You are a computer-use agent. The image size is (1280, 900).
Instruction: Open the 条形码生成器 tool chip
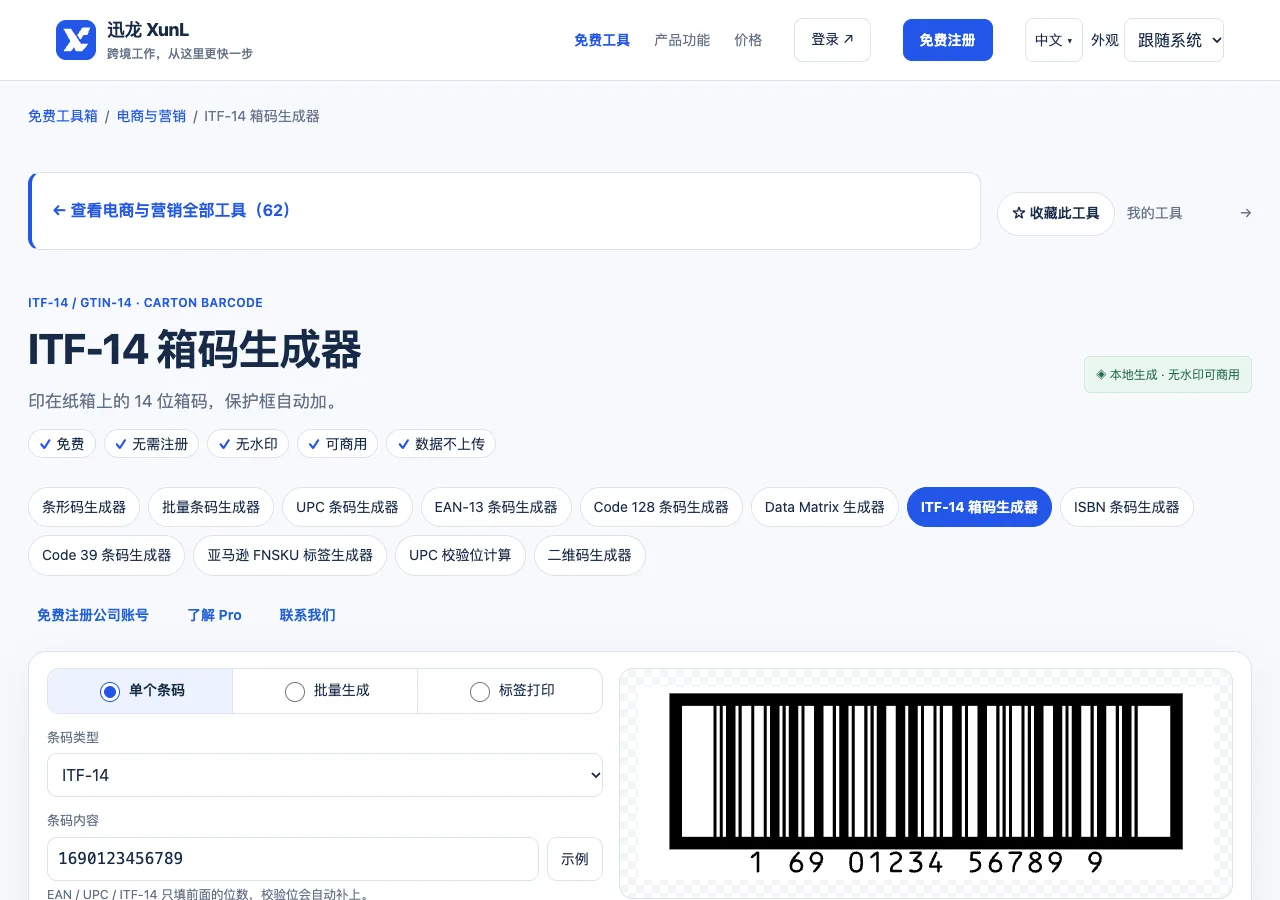click(84, 507)
